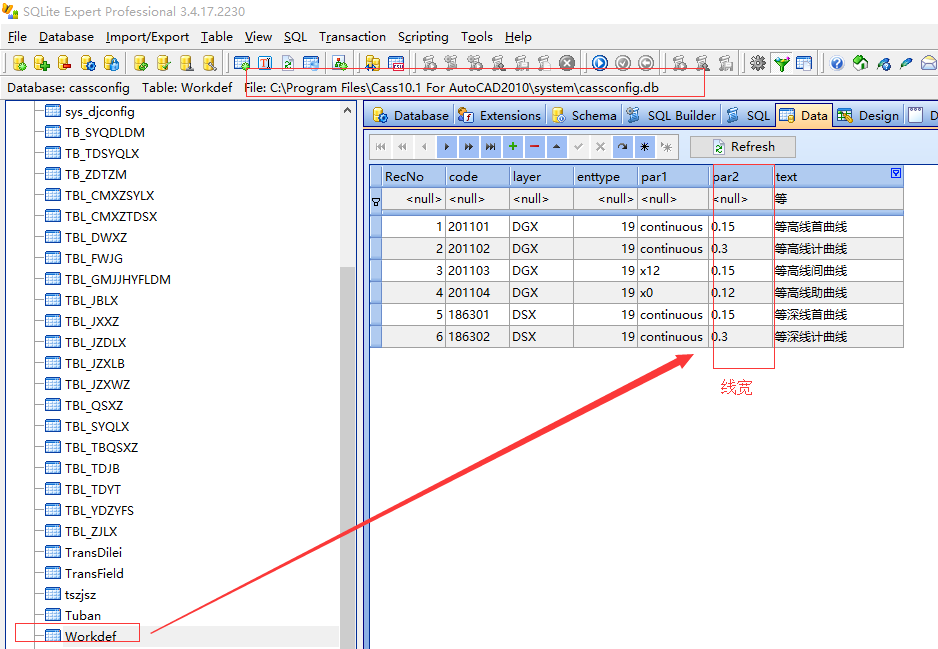The width and height of the screenshot is (938, 649).
Task: Open the SQL menu
Action: 296,37
